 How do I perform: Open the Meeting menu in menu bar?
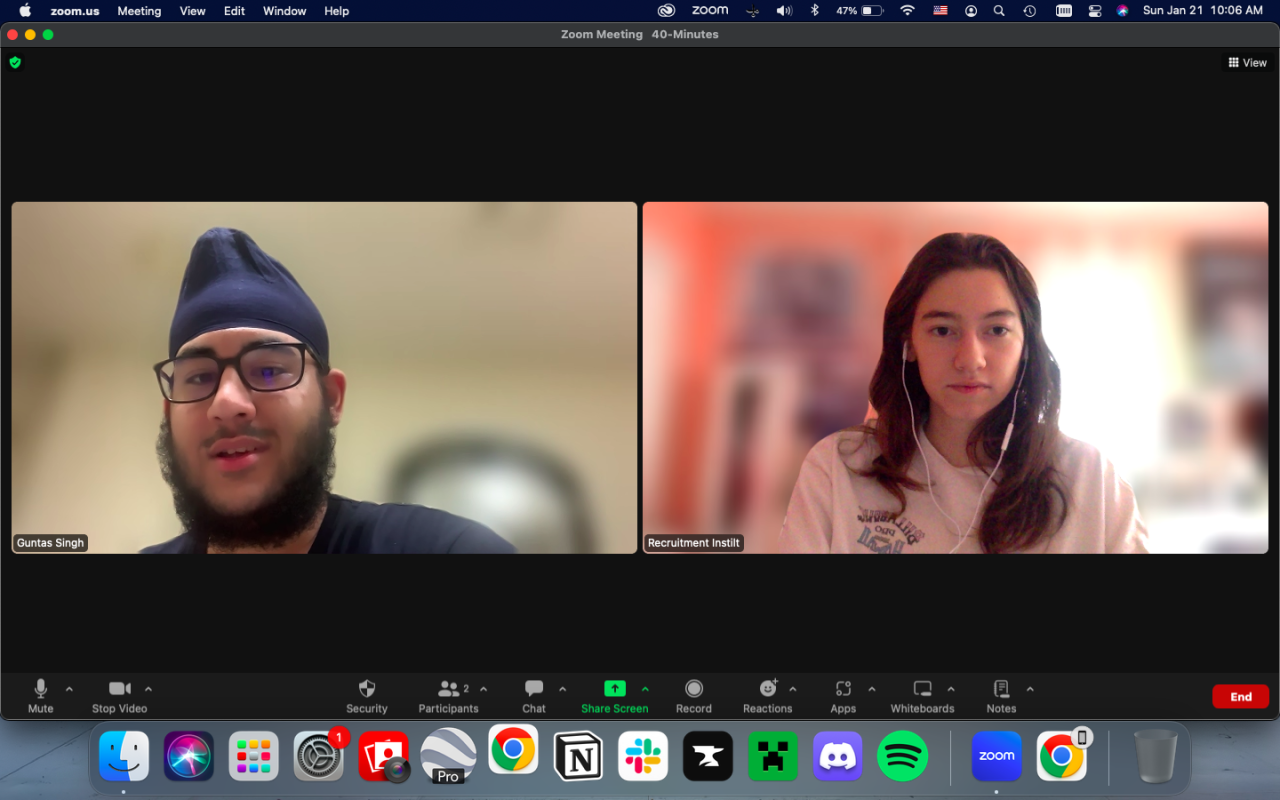(139, 11)
